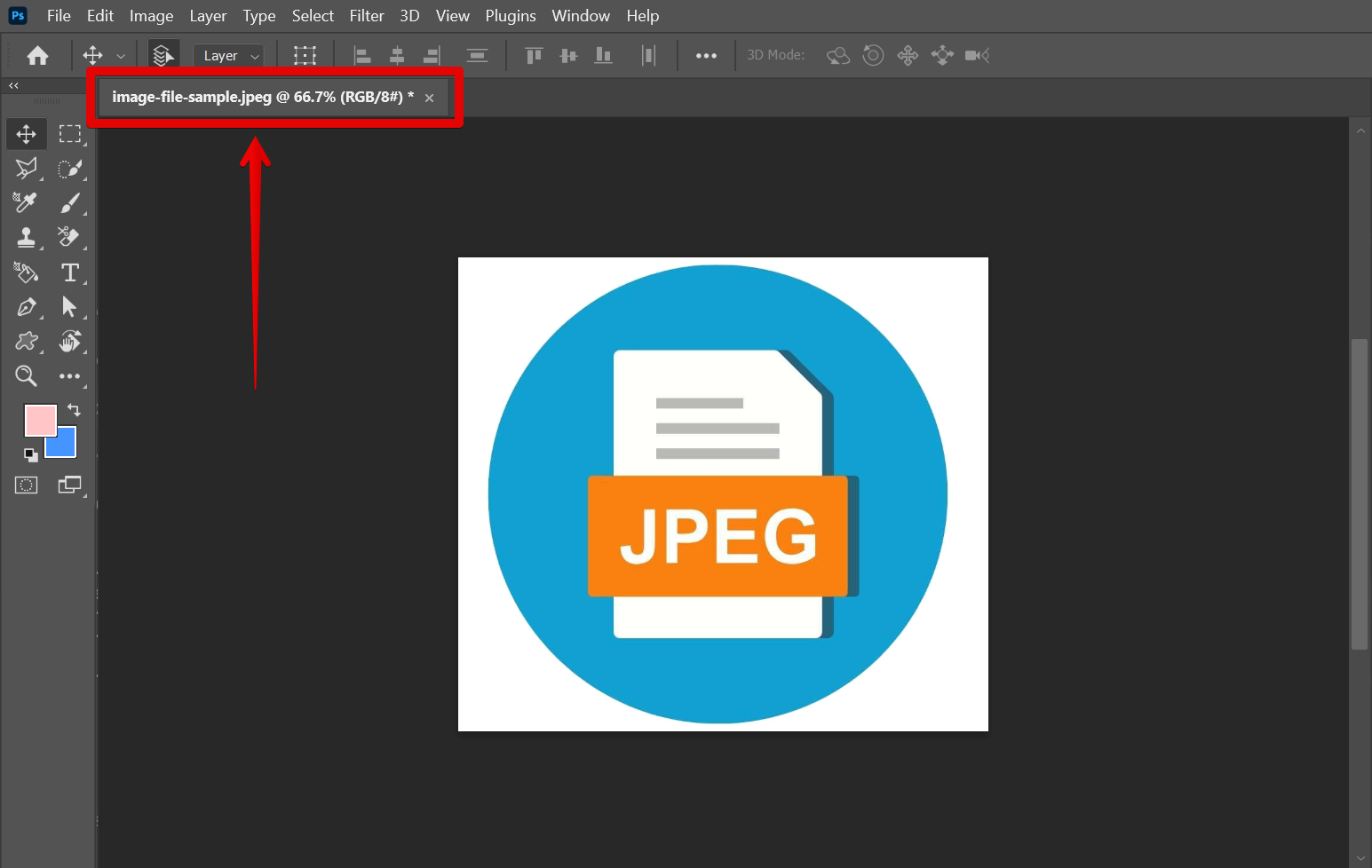The image size is (1372, 868).
Task: Open Move tool preset picker arrow
Action: click(x=121, y=56)
